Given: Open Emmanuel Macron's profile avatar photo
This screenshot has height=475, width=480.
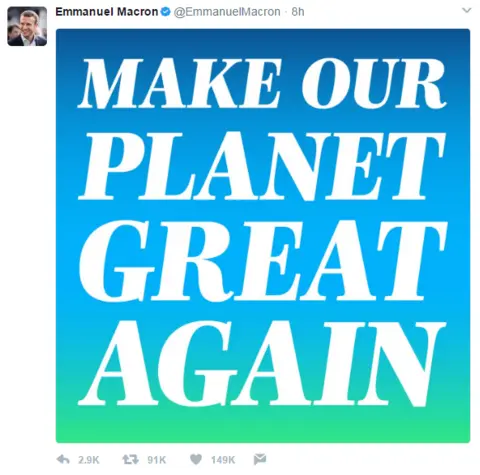Looking at the screenshot, I should (x=27, y=26).
